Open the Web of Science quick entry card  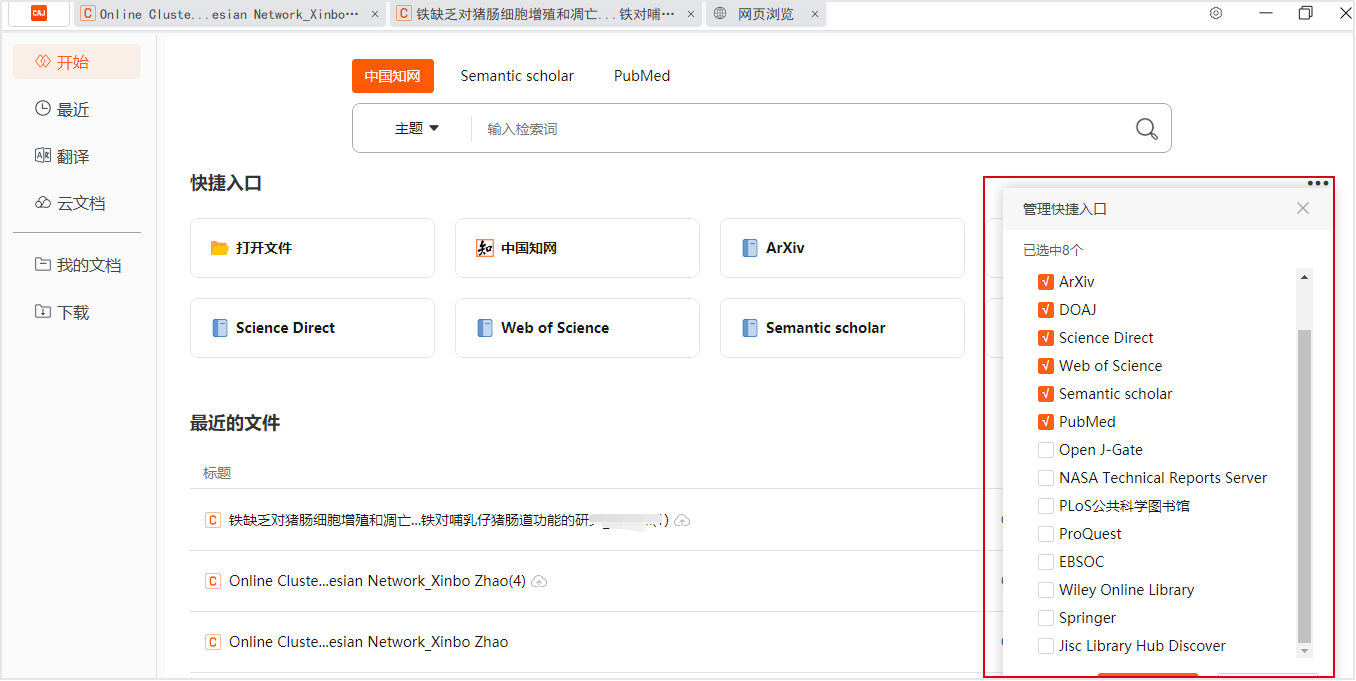(x=577, y=328)
